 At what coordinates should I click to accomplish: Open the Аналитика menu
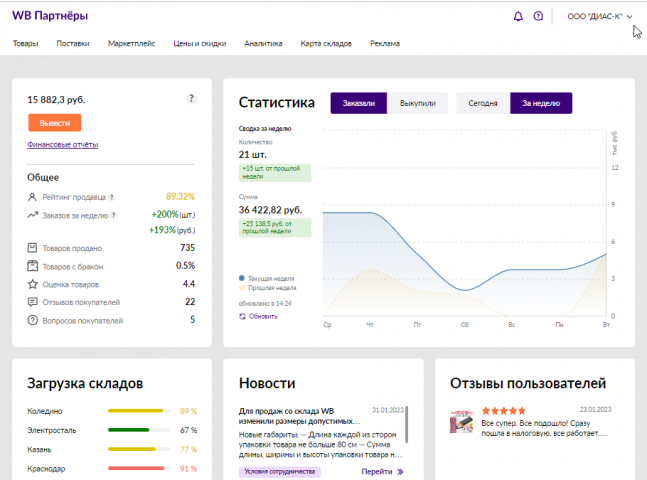[263, 43]
